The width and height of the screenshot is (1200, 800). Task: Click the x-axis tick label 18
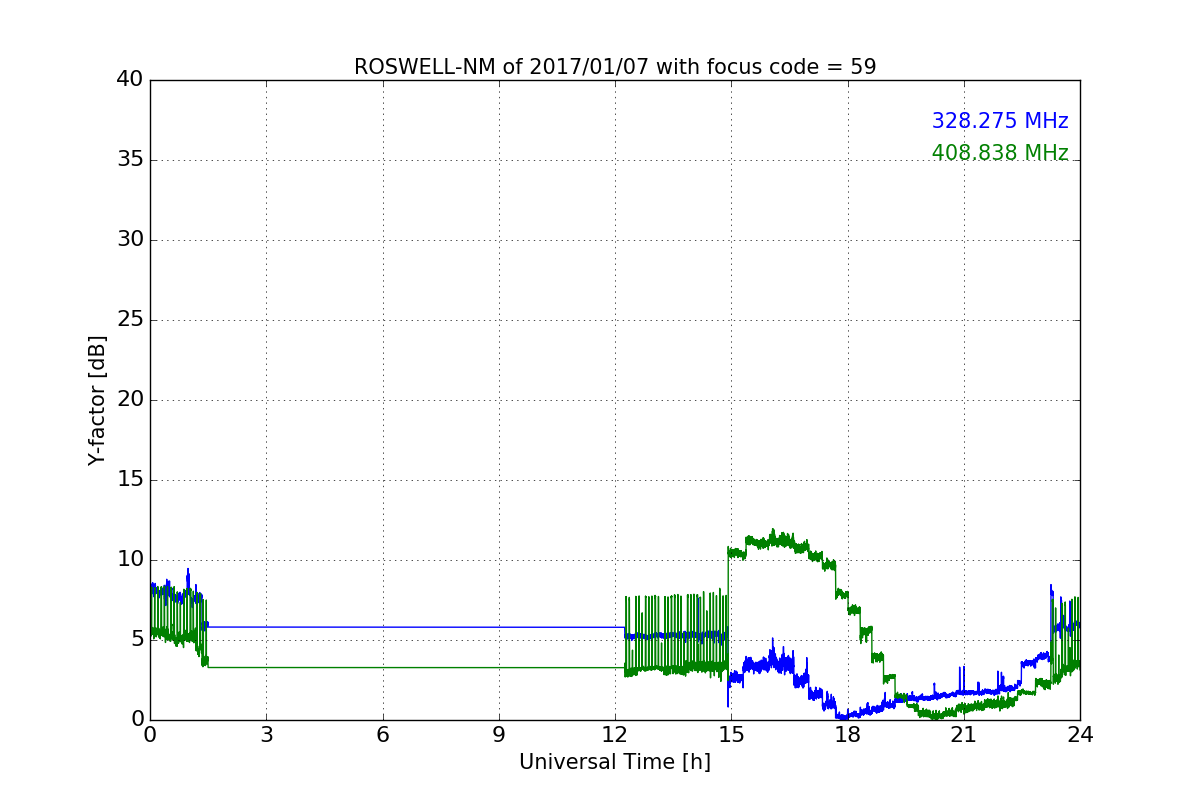(847, 735)
